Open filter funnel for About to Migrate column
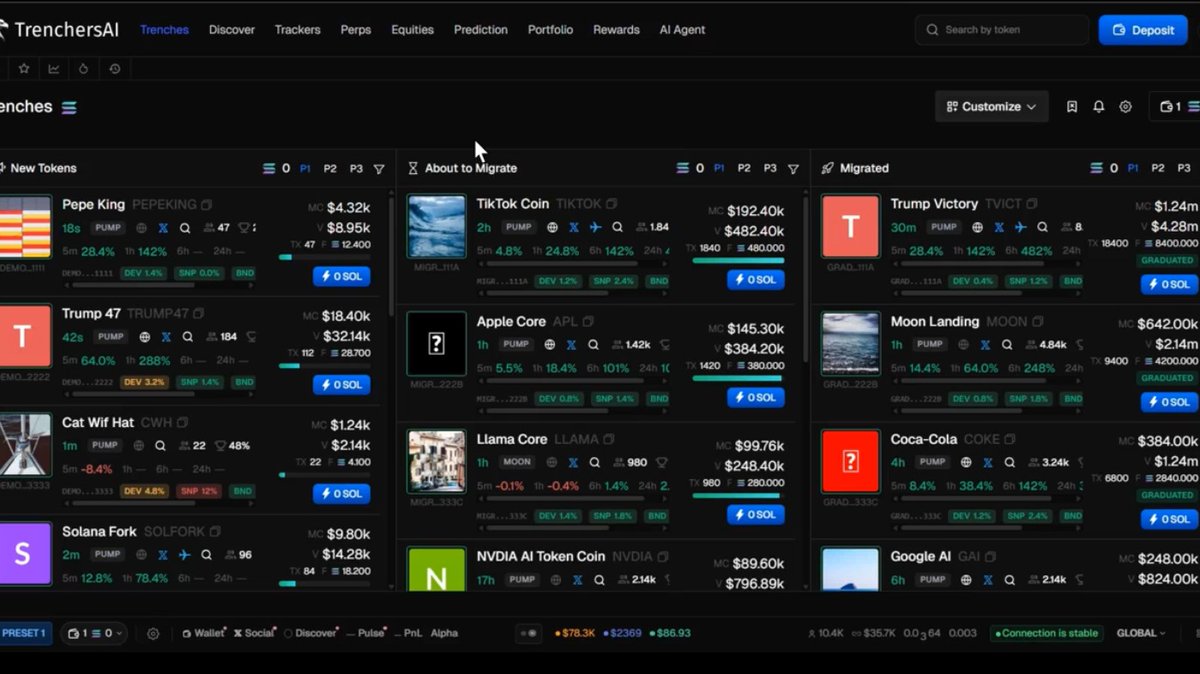The image size is (1200, 674). (793, 169)
